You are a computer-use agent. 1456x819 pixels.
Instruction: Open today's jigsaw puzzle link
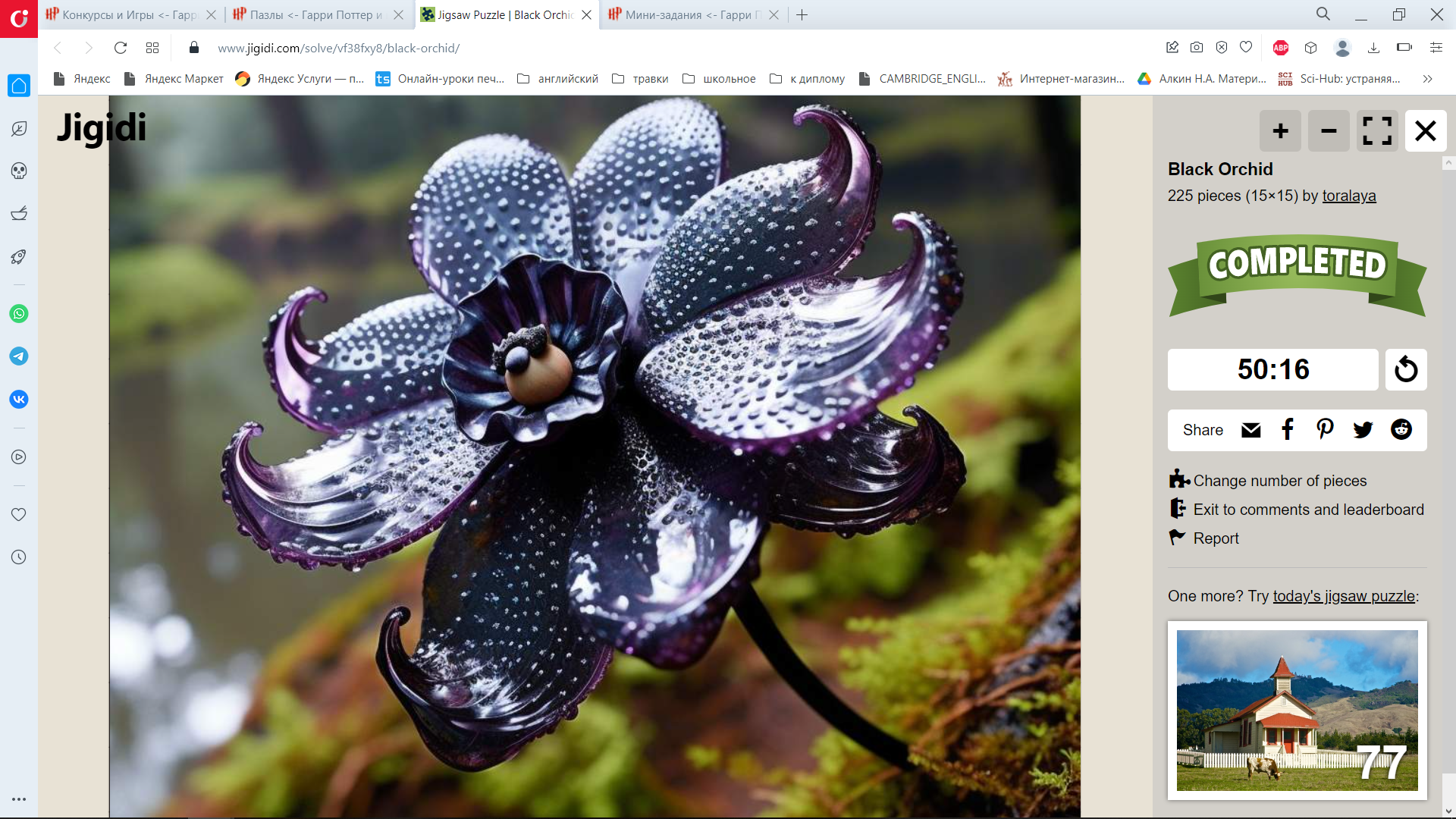click(1344, 596)
